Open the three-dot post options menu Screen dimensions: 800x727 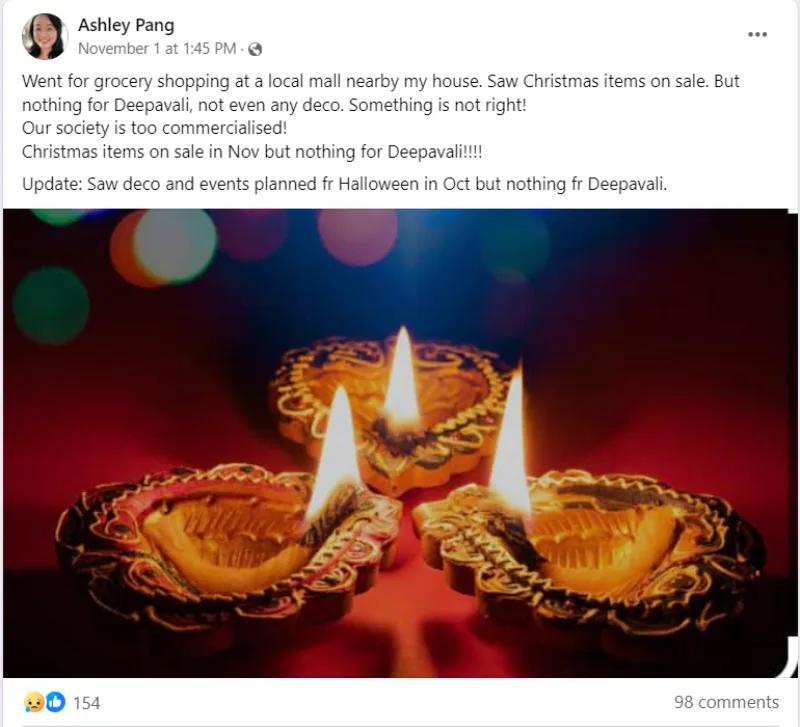pos(757,35)
